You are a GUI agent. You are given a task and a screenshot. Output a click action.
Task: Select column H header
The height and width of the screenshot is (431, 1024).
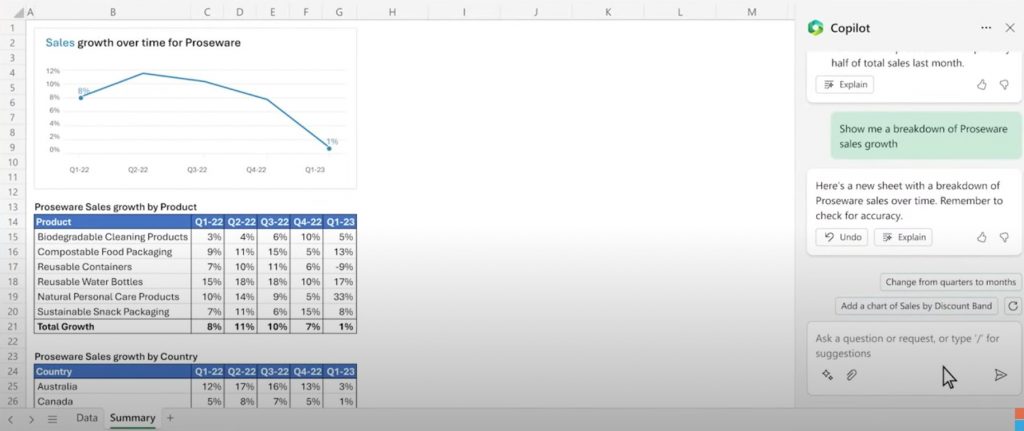pyautogui.click(x=392, y=12)
